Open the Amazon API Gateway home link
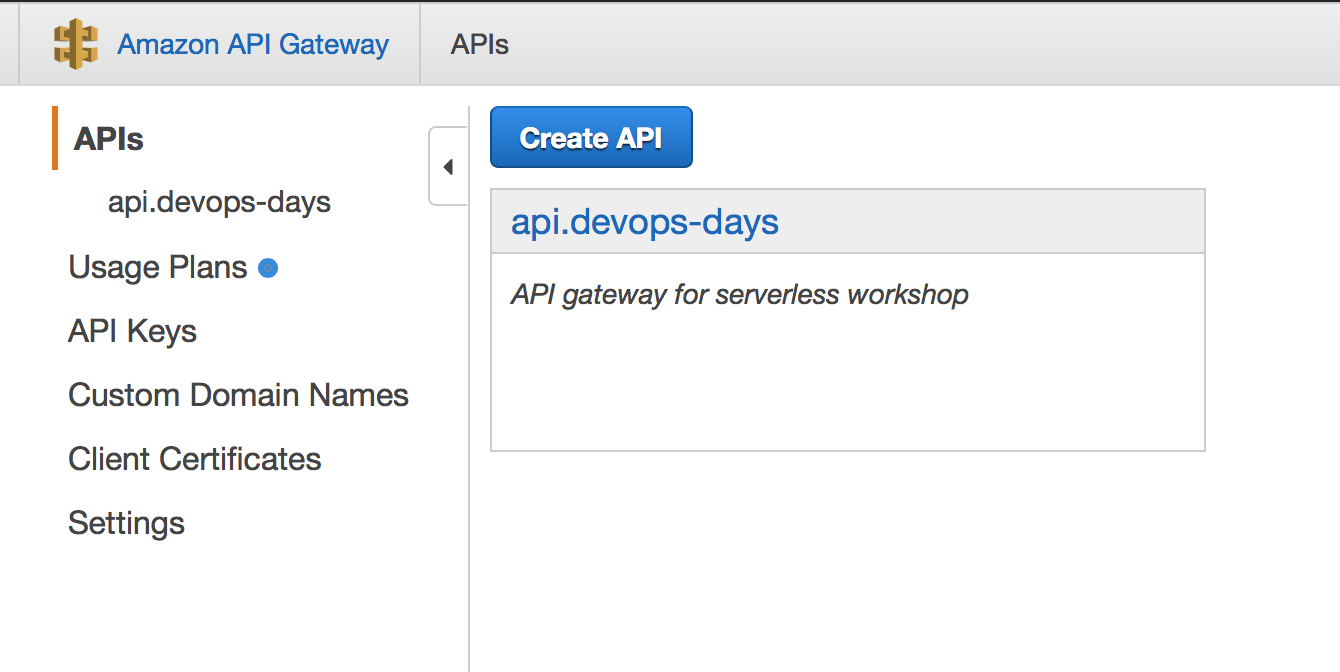 (253, 45)
